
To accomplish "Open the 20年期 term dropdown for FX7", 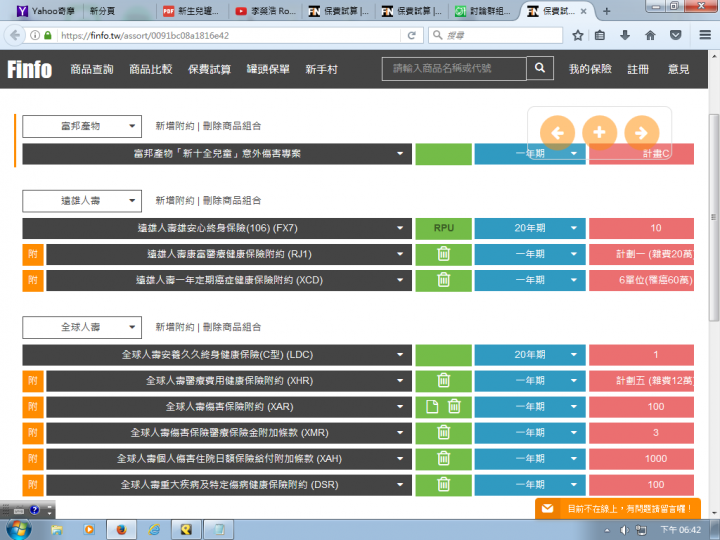I will [x=530, y=228].
